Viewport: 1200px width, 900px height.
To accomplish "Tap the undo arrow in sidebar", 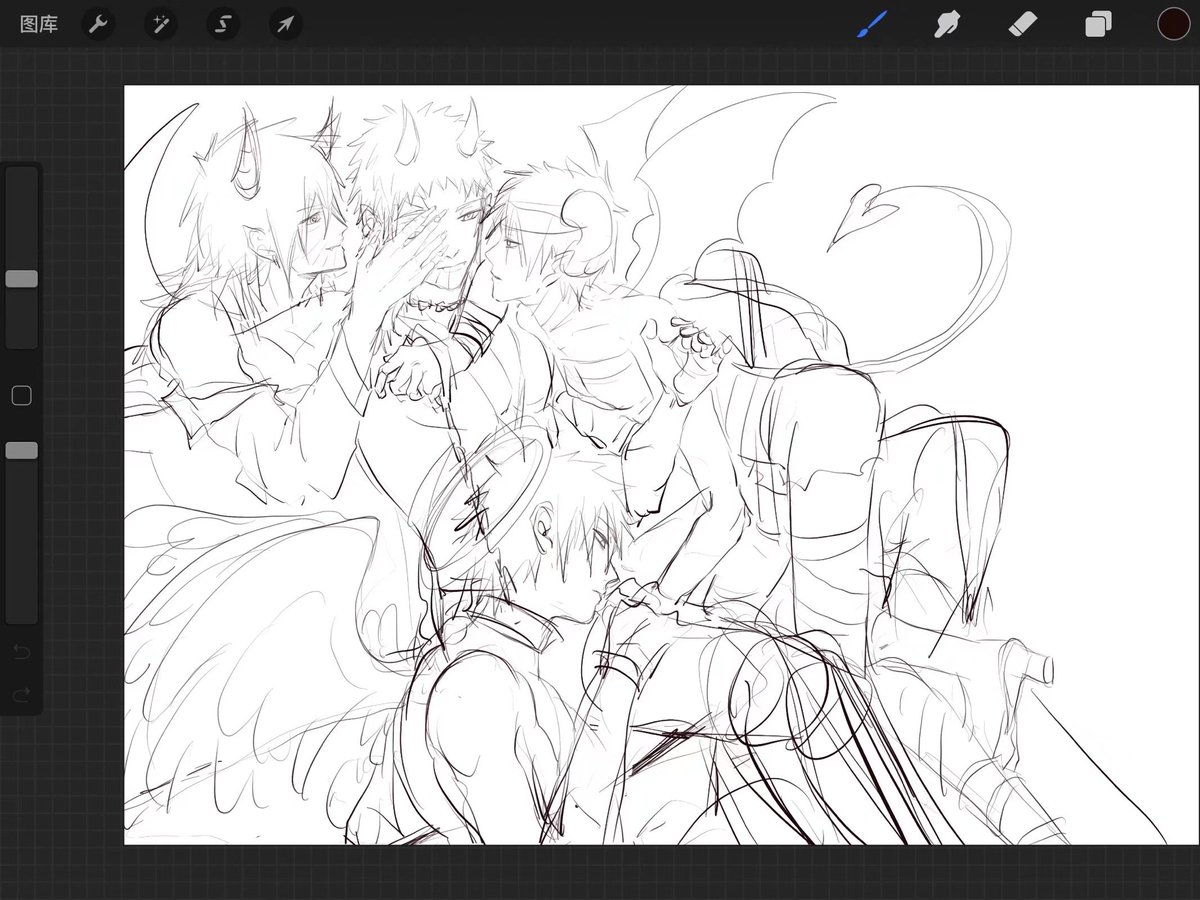I will pos(22,653).
